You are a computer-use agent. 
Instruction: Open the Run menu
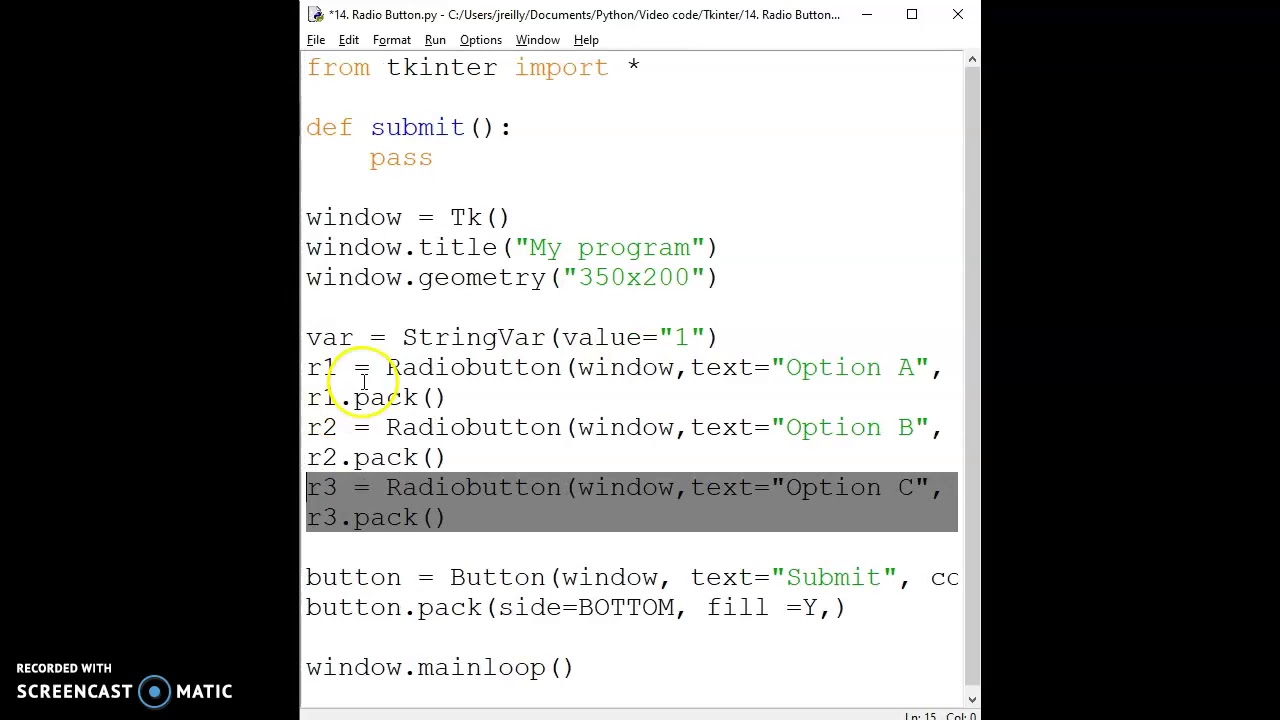[435, 40]
